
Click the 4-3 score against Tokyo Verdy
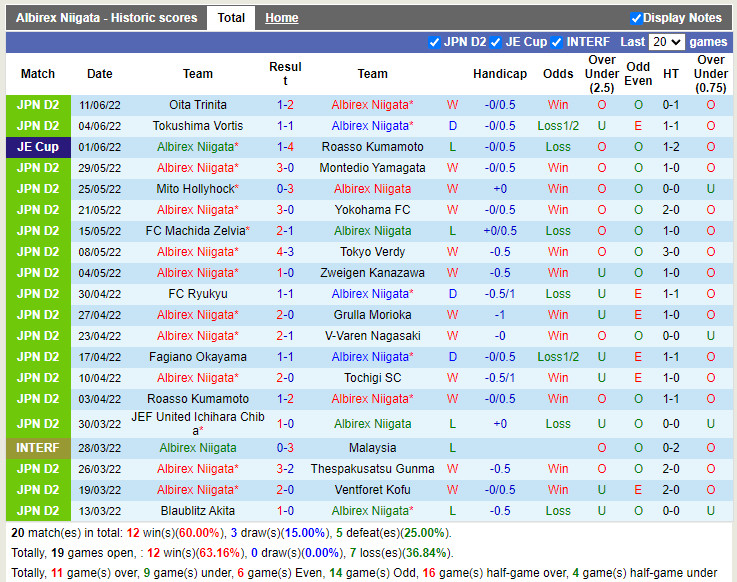pyautogui.click(x=285, y=252)
